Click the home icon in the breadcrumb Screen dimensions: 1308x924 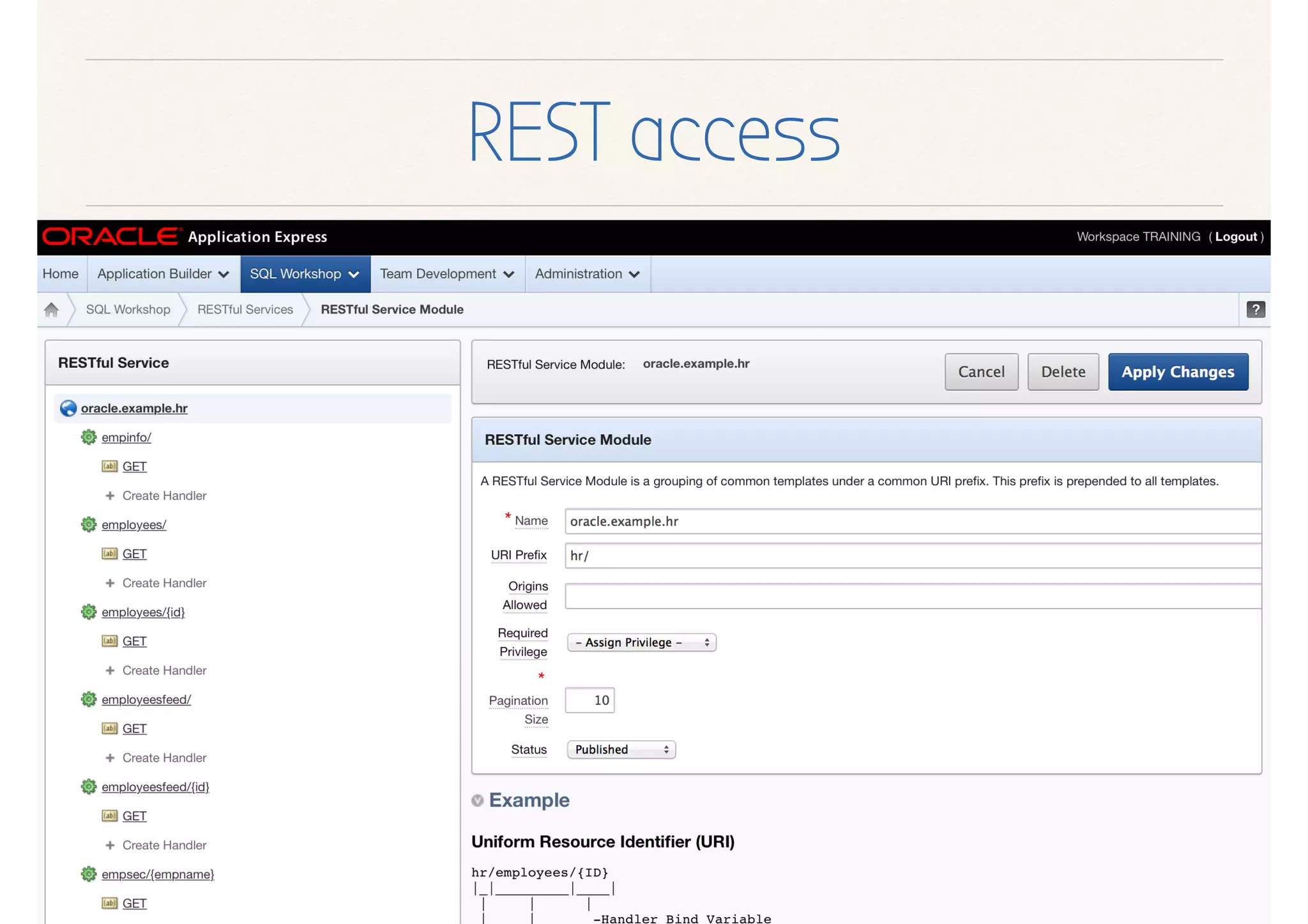click(x=51, y=310)
